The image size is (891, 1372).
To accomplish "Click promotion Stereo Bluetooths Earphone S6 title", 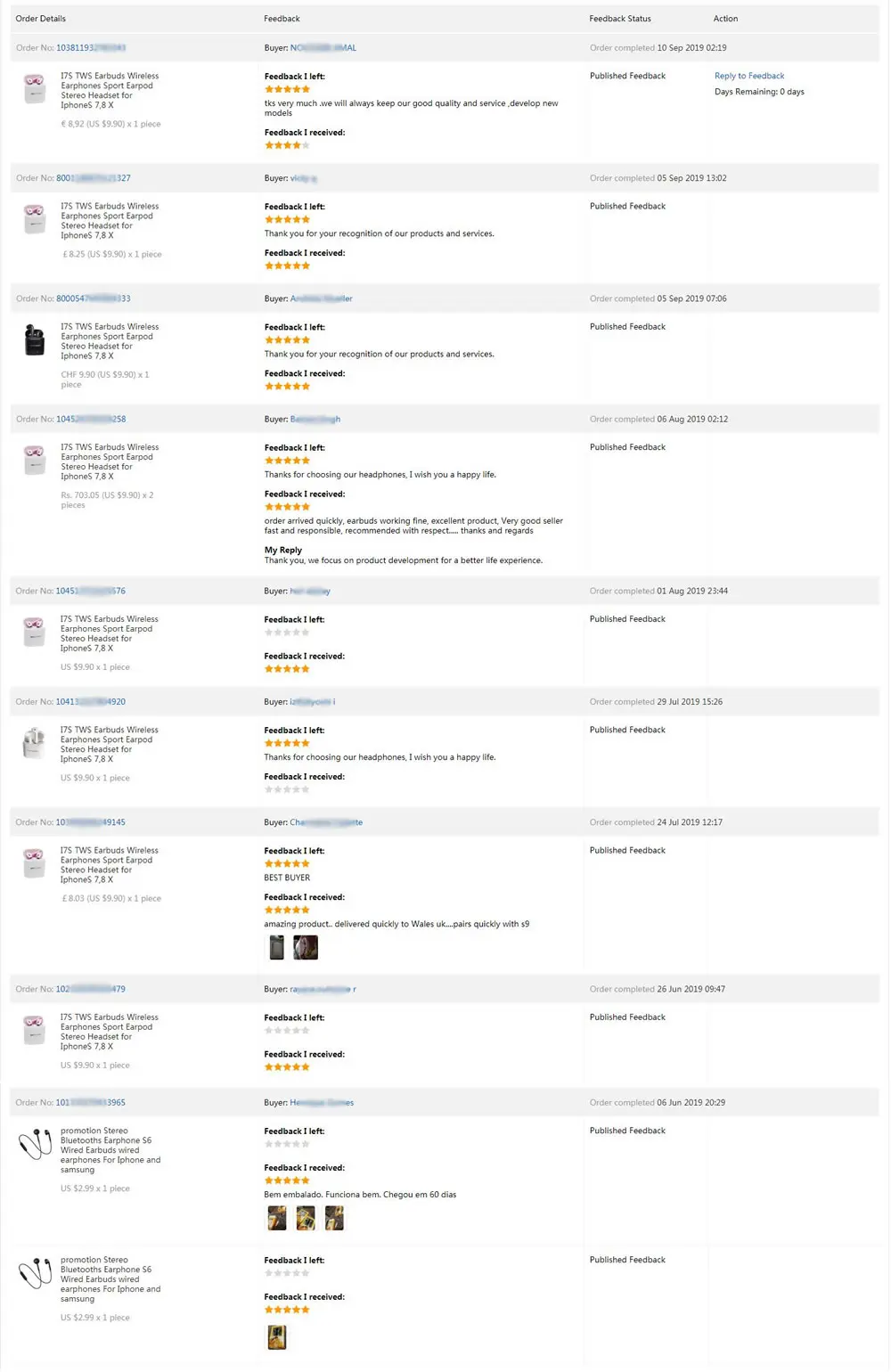I will tap(110, 1149).
